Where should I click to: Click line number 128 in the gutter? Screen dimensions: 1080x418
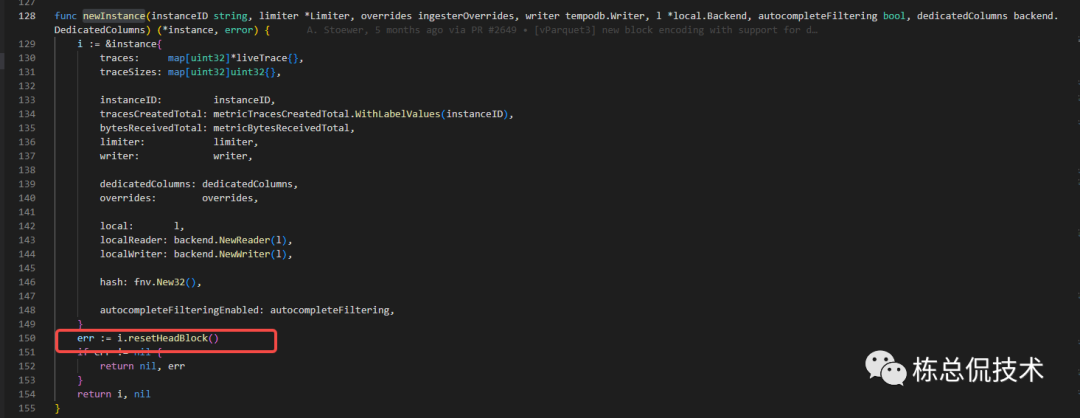pos(27,17)
